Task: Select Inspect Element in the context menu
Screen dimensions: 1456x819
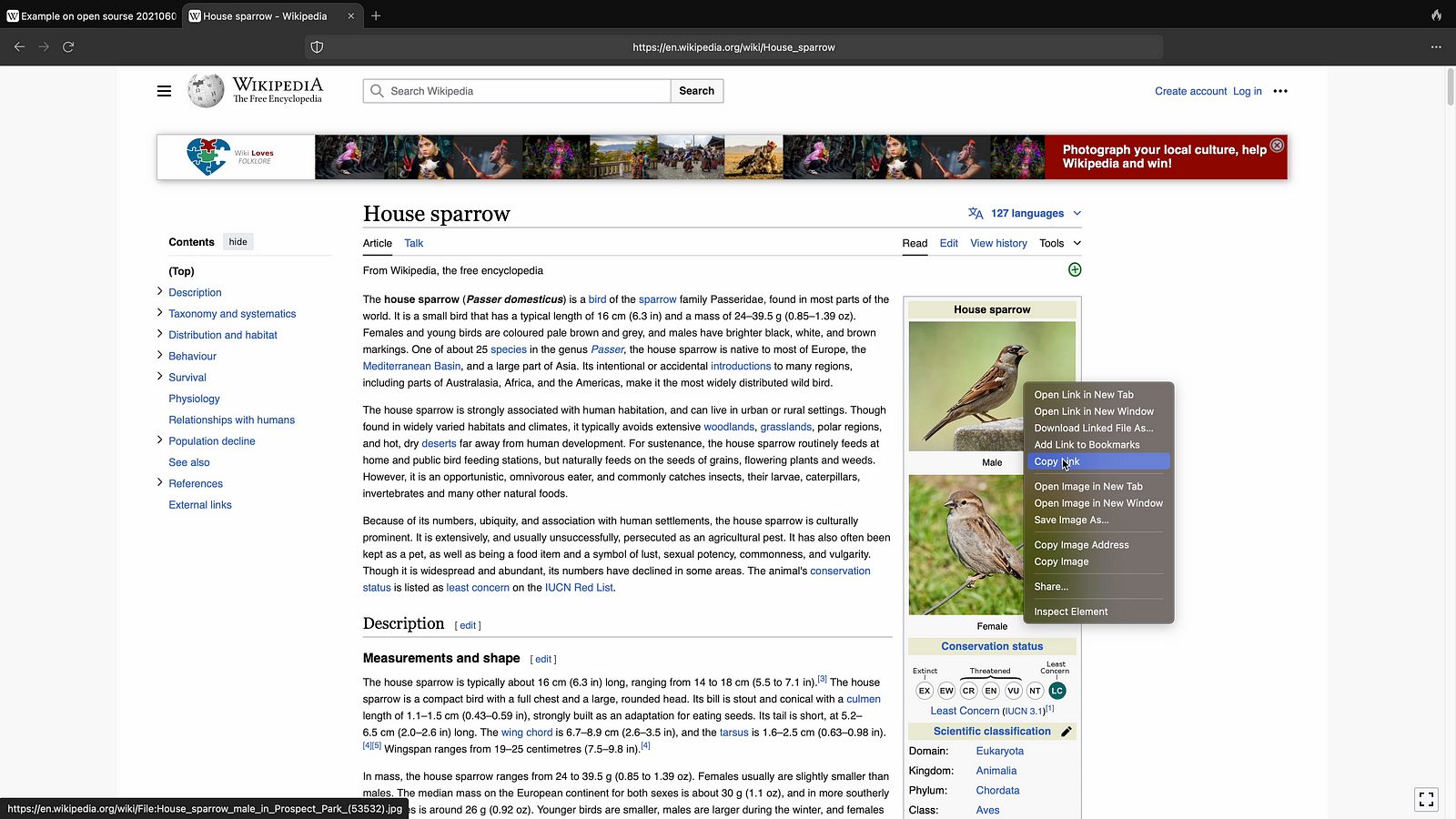Action: tap(1070, 612)
